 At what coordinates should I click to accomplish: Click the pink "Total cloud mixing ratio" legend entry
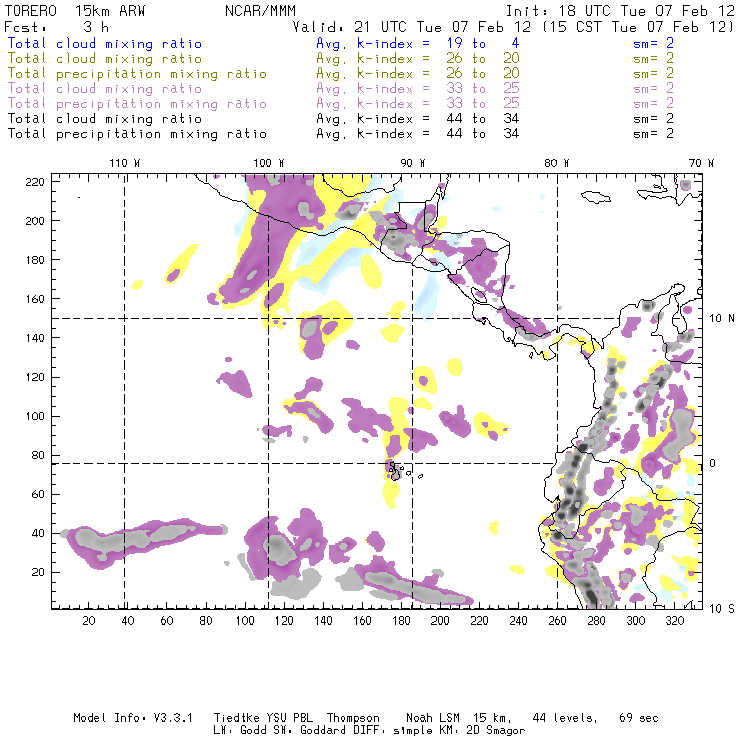[105, 89]
